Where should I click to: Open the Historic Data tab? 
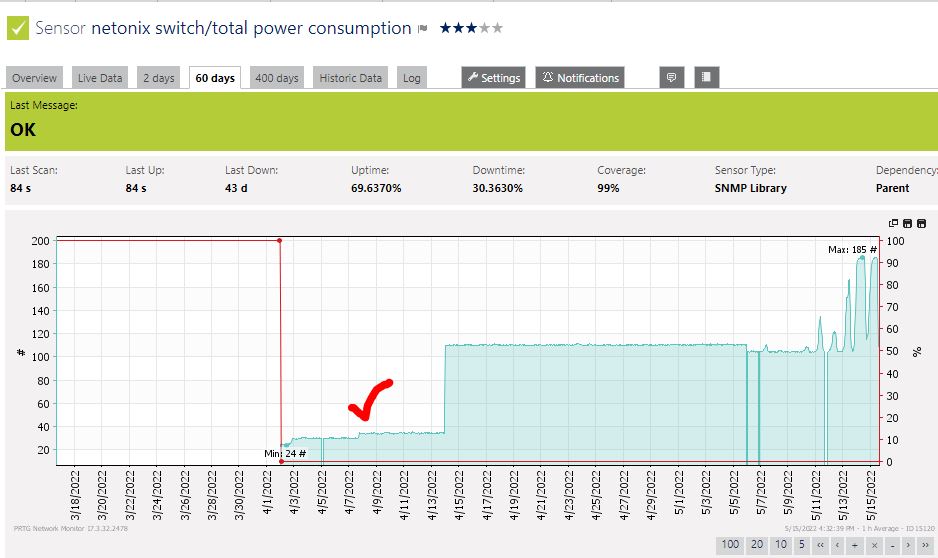(x=350, y=78)
